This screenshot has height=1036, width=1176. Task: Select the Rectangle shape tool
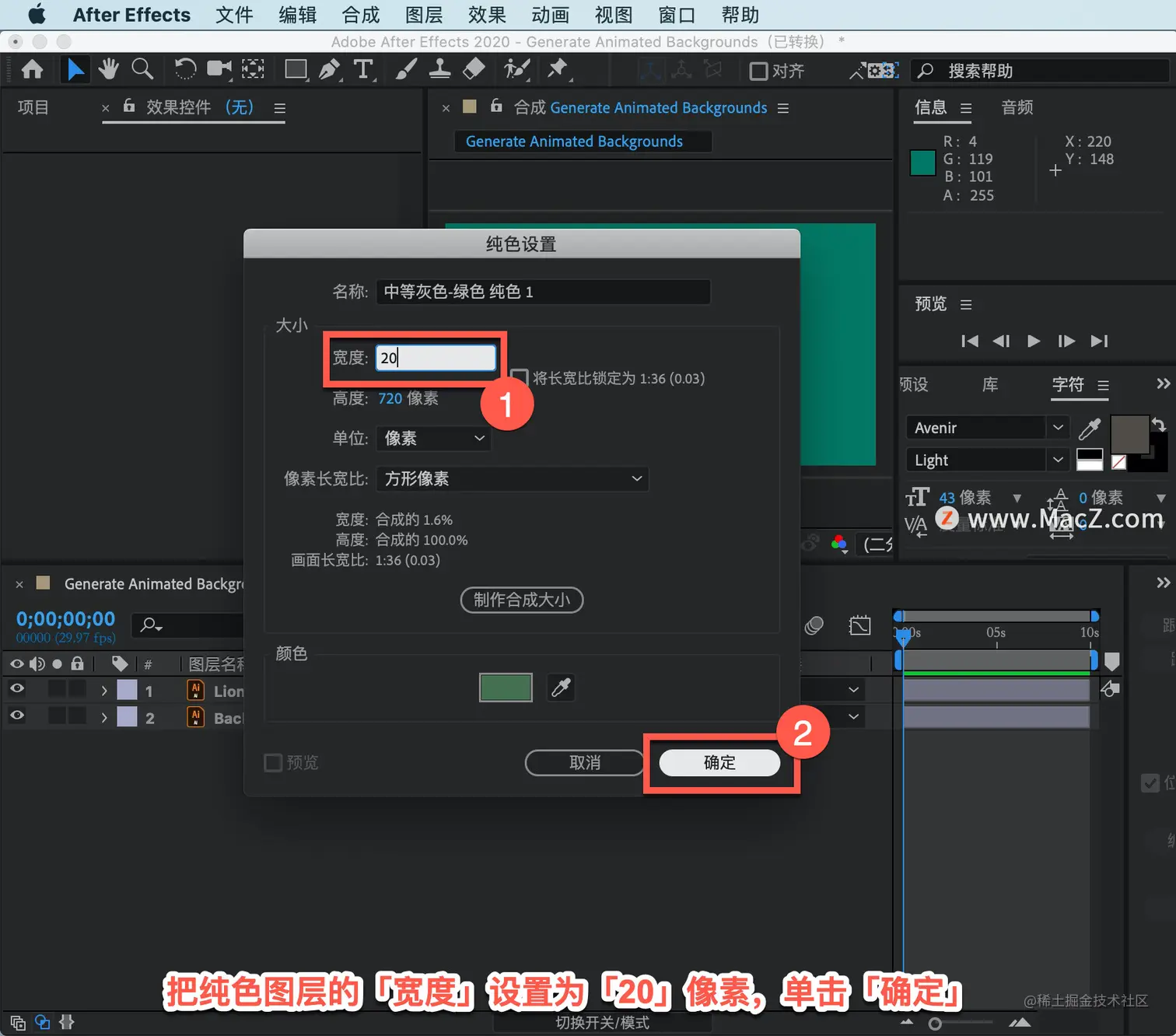point(296,70)
